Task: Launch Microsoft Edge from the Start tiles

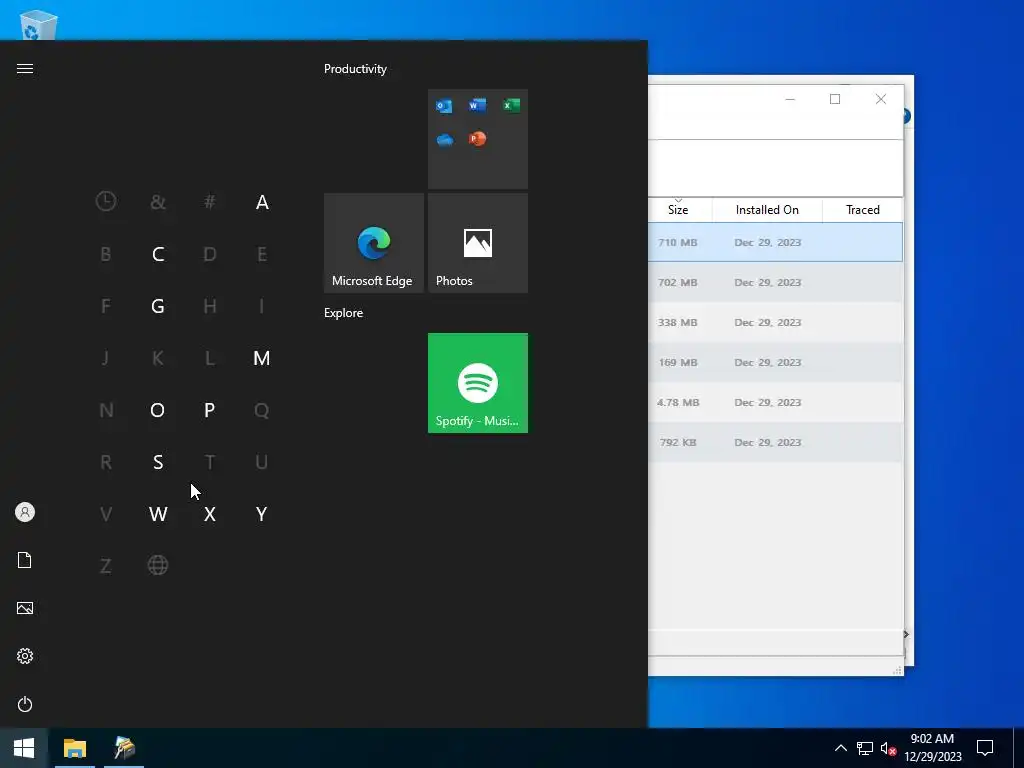Action: pyautogui.click(x=374, y=243)
